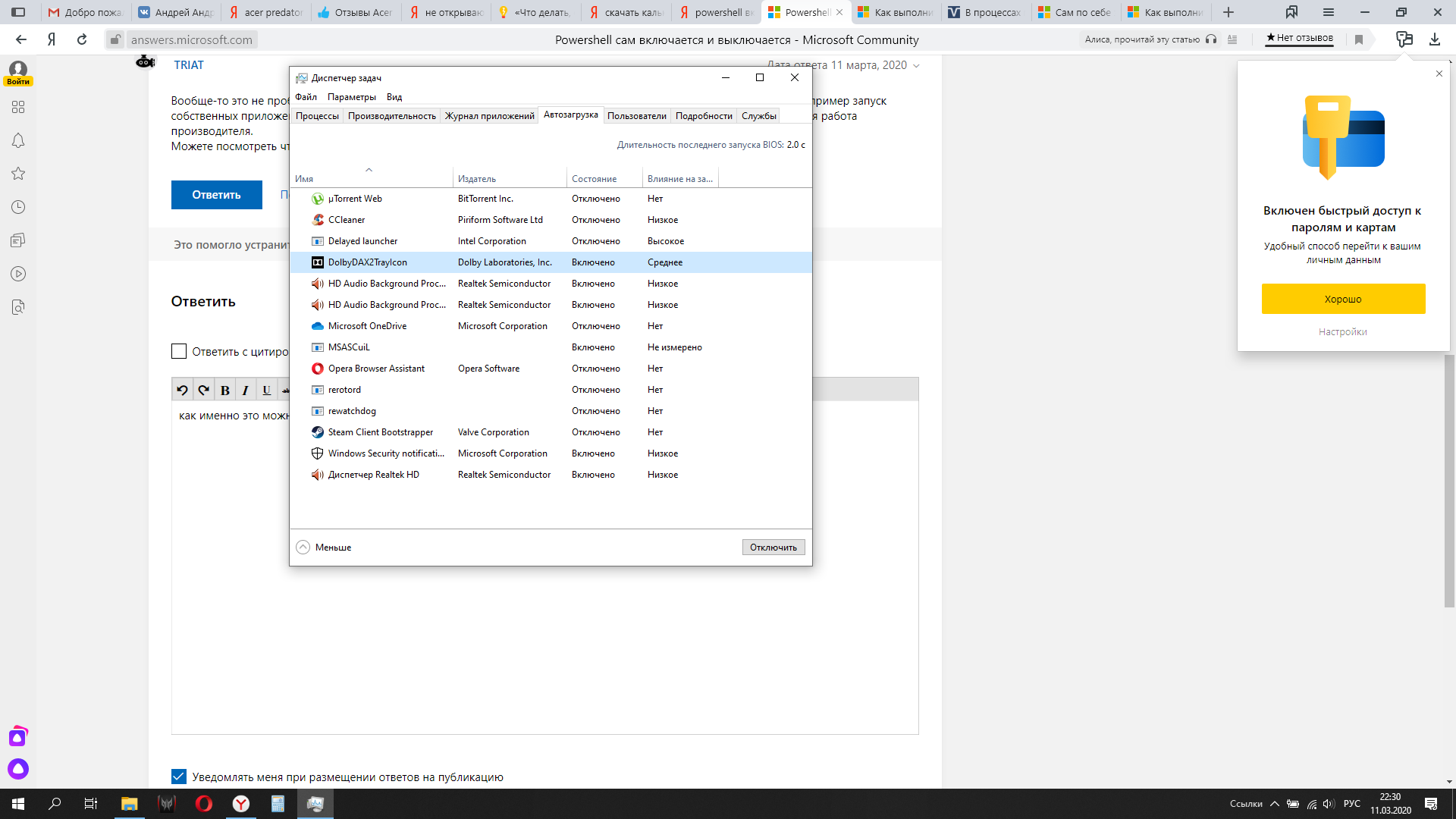
Task: Open notifications bell in browser sidebar
Action: 18,140
